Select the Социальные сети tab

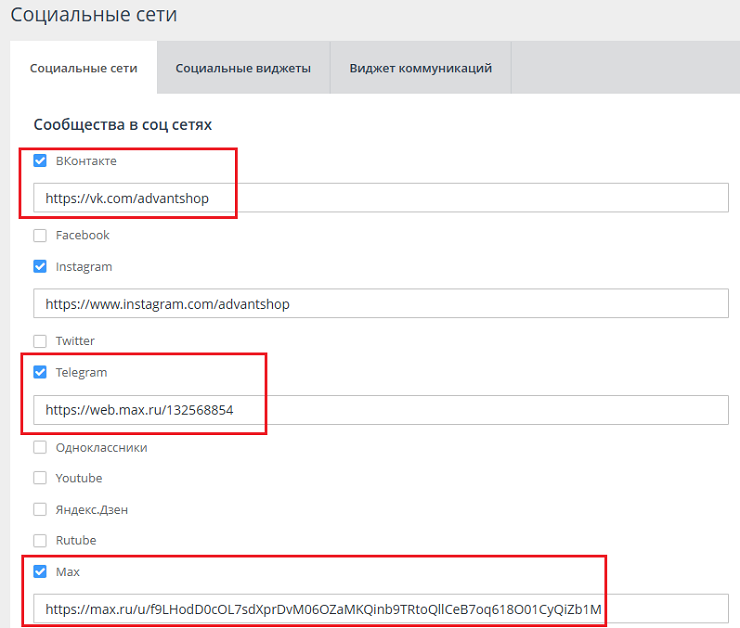pyautogui.click(x=84, y=68)
